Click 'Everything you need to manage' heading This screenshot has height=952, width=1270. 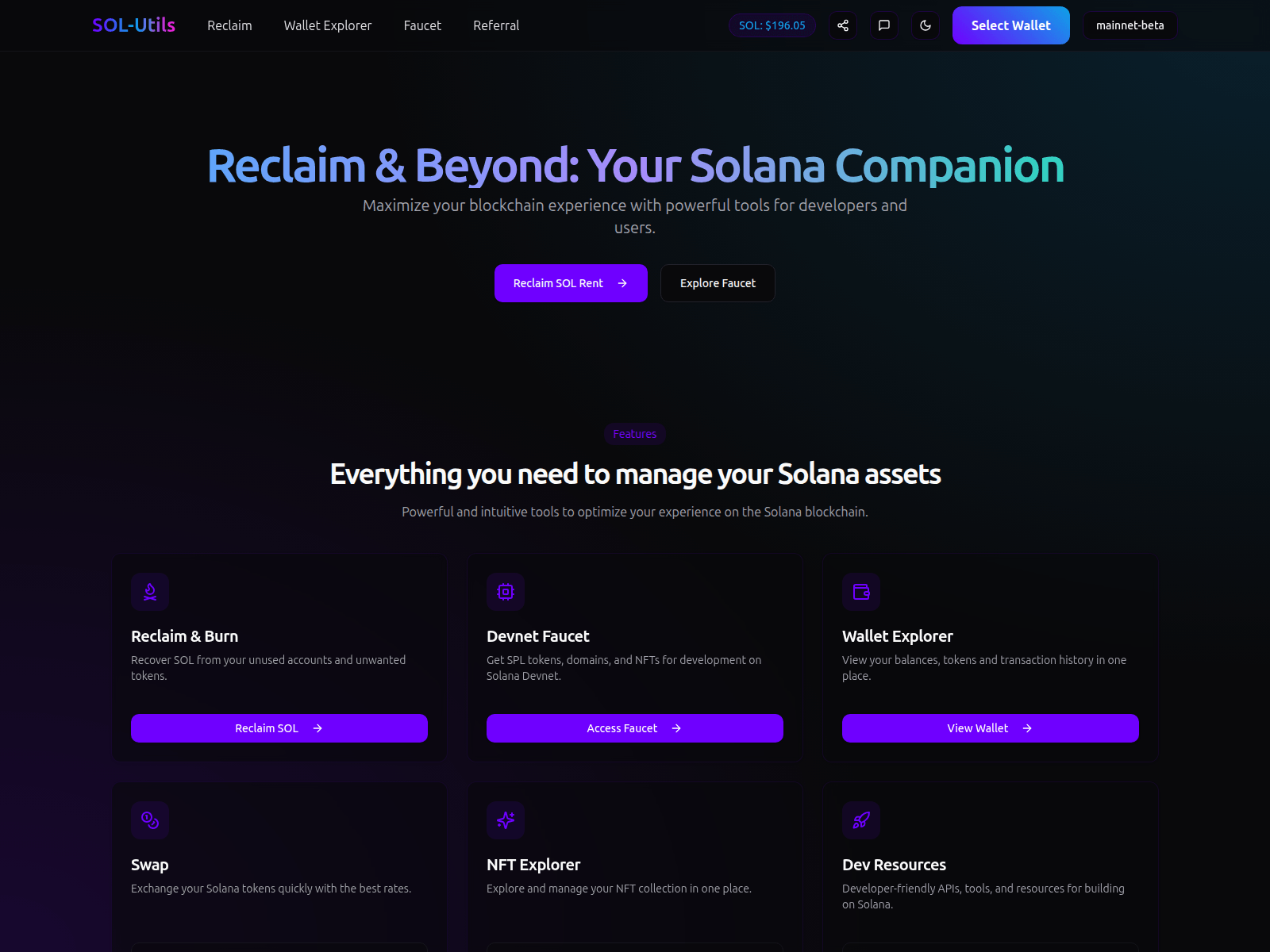click(x=635, y=474)
